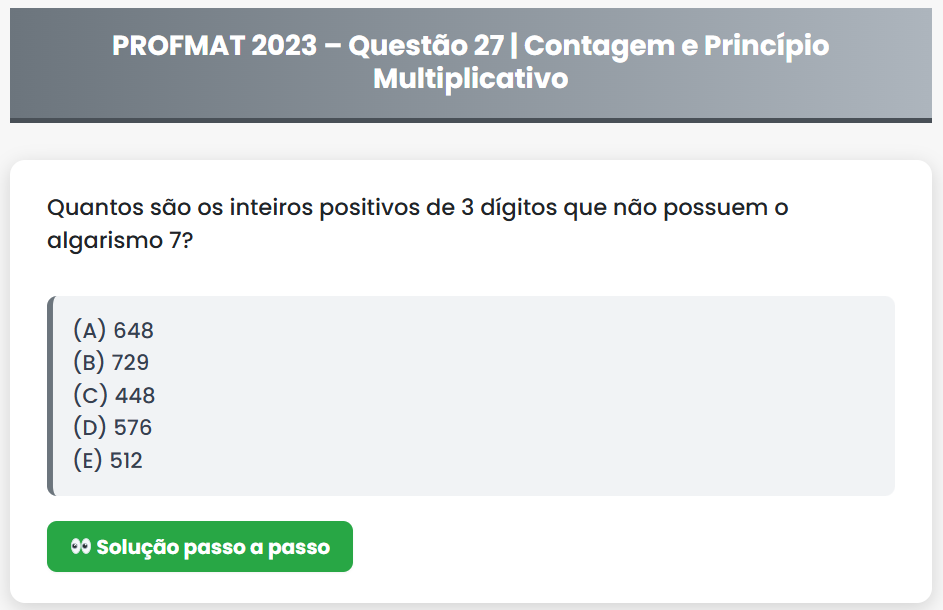Click the question text starting with Quantos
The image size is (943, 610).
(x=418, y=209)
